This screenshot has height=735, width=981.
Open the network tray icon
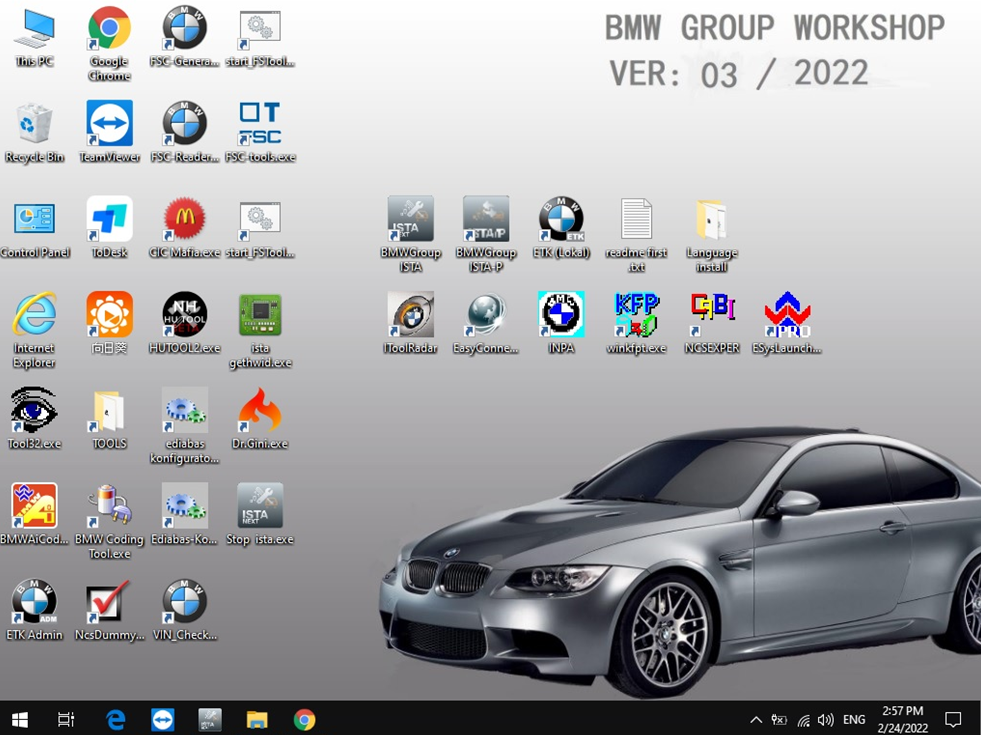[803, 720]
